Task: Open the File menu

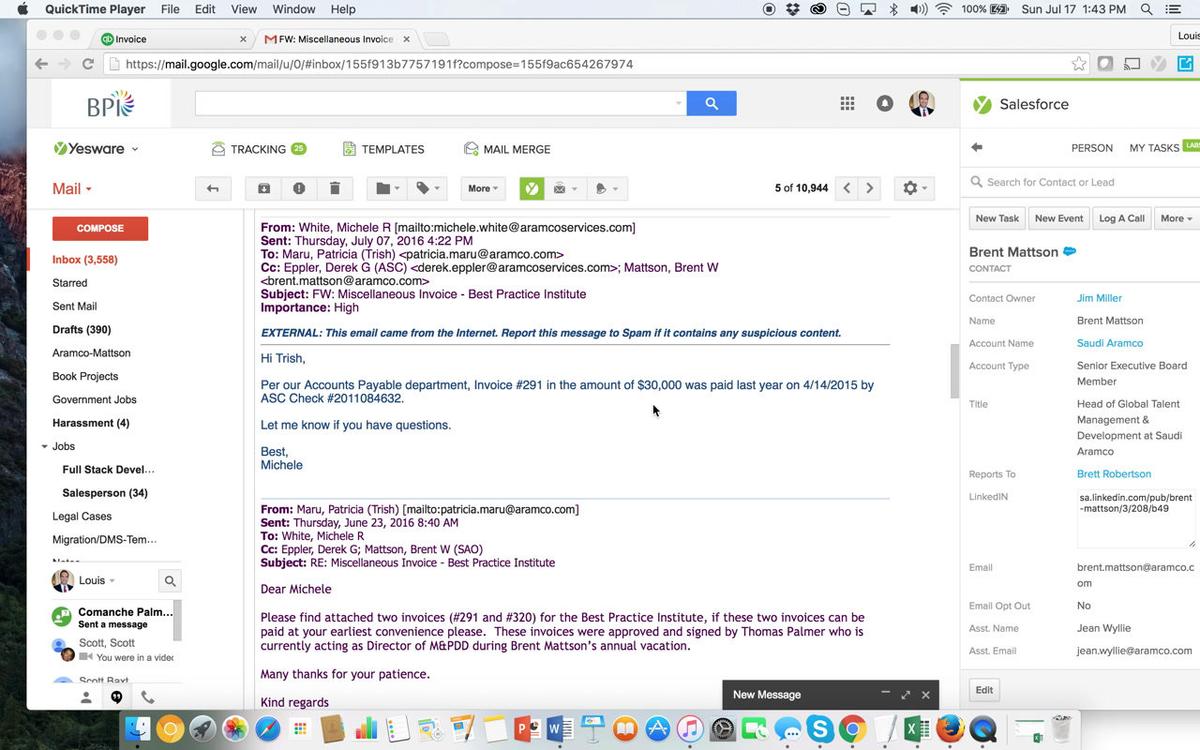Action: [x=170, y=9]
